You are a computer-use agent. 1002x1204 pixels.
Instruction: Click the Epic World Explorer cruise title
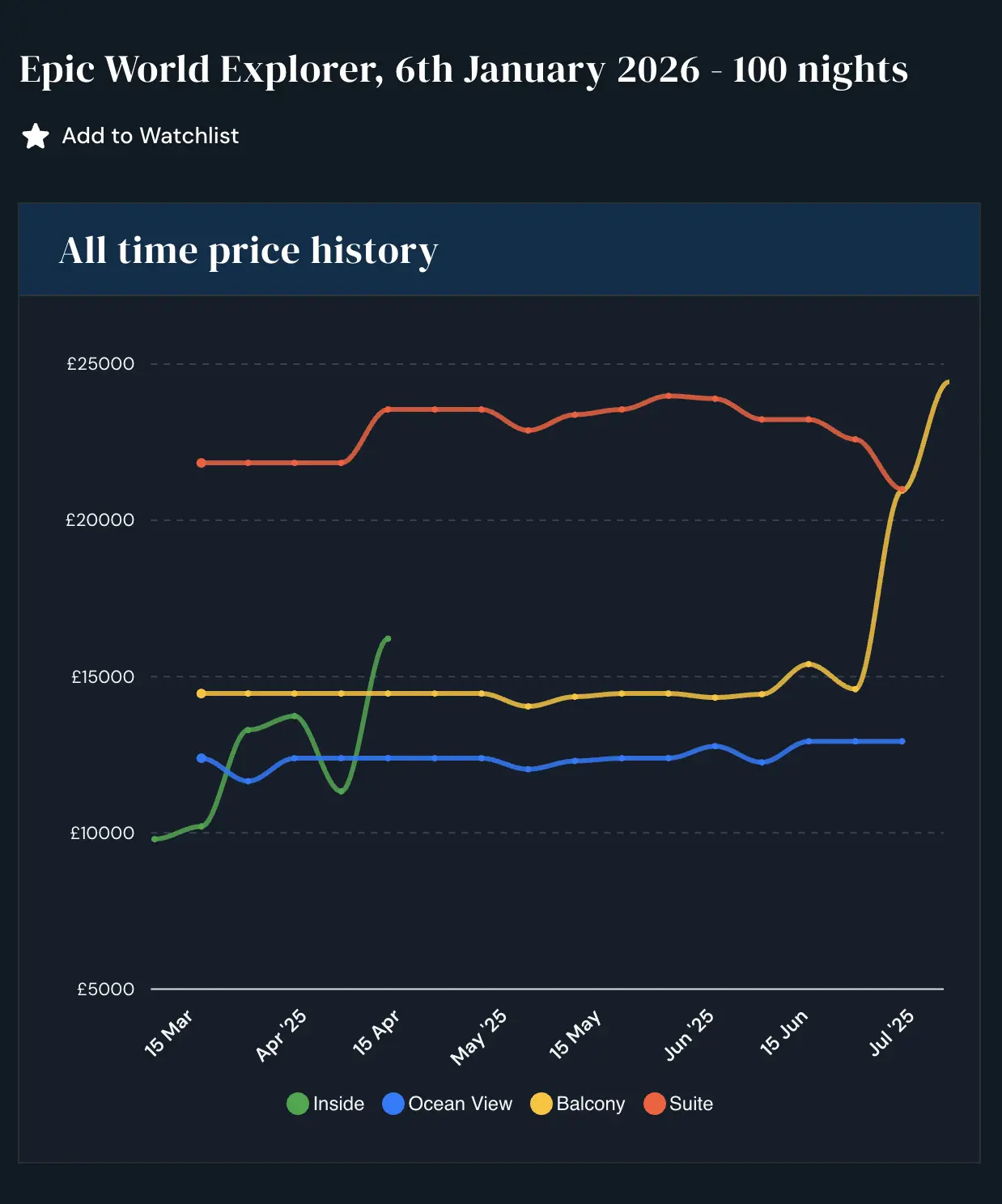click(463, 70)
